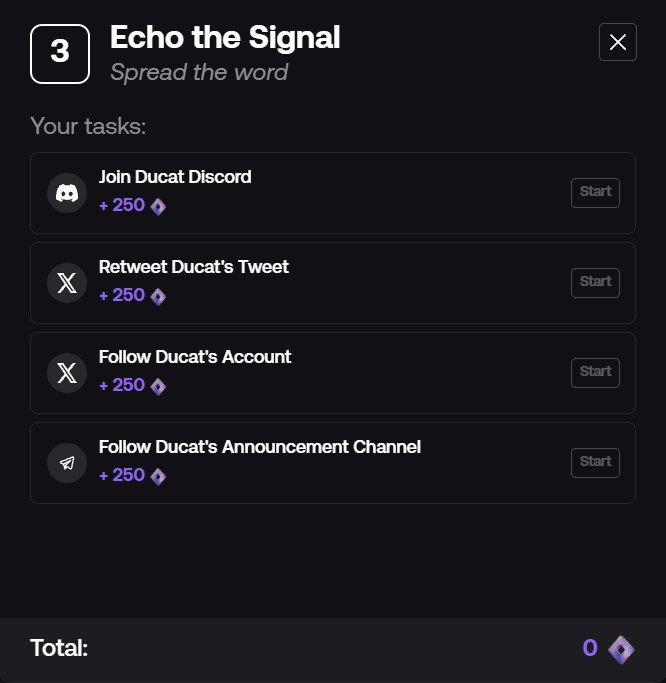Viewport: 666px width, 683px height.
Task: Click the gem icon under Retweet Ducat's Tweet
Action: click(158, 297)
